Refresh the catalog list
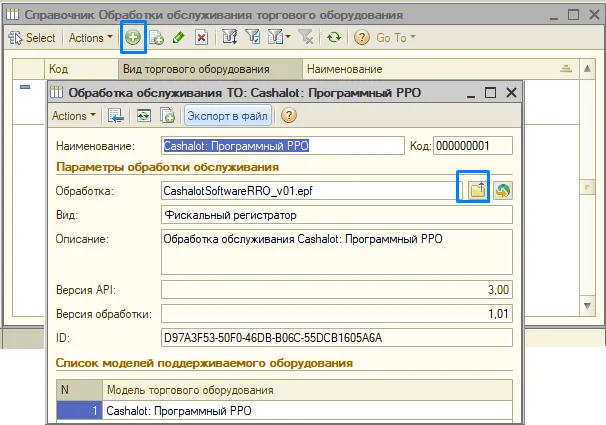606x425 pixels. click(x=334, y=37)
